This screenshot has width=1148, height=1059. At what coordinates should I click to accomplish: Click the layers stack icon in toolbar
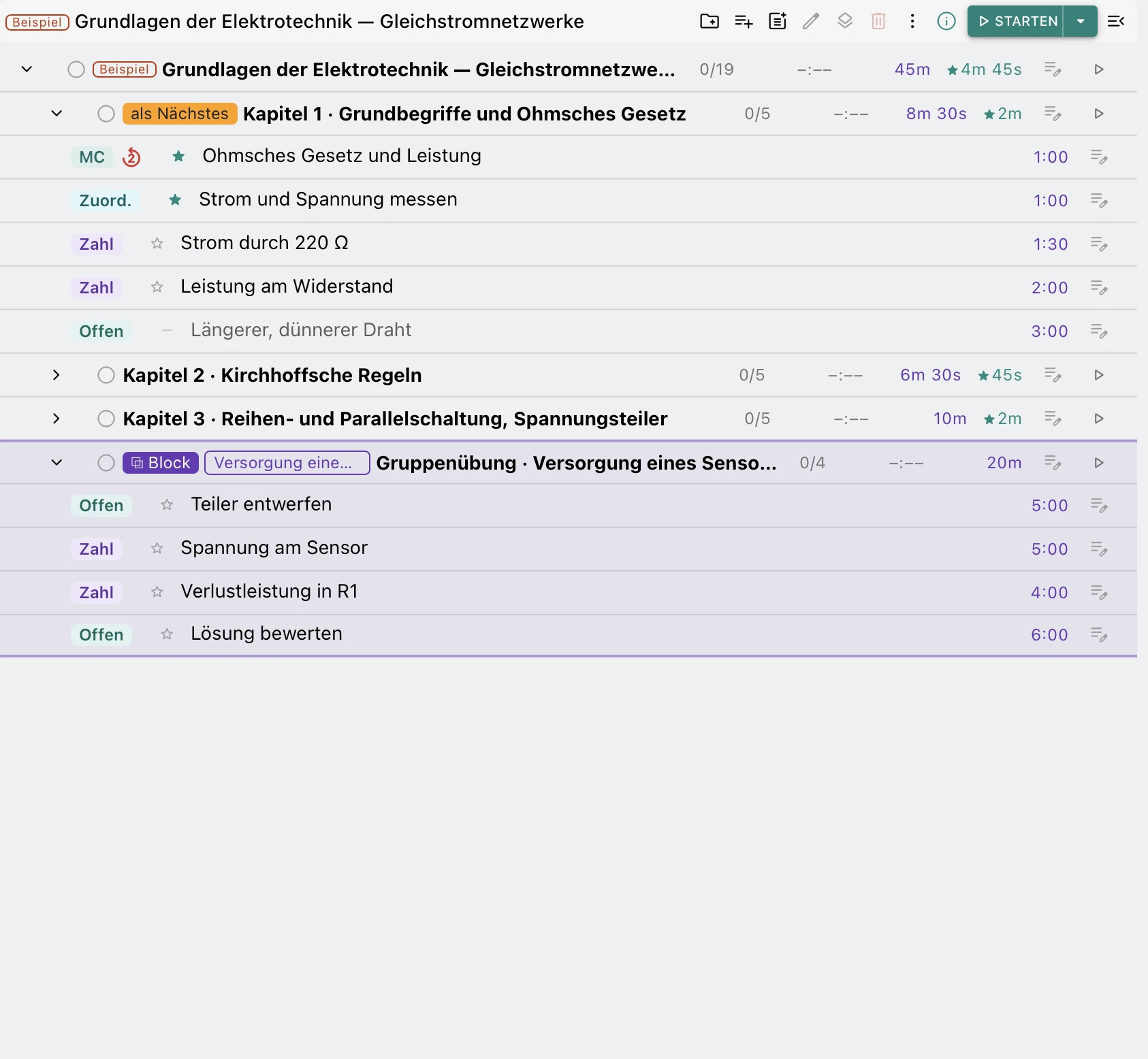(x=844, y=21)
